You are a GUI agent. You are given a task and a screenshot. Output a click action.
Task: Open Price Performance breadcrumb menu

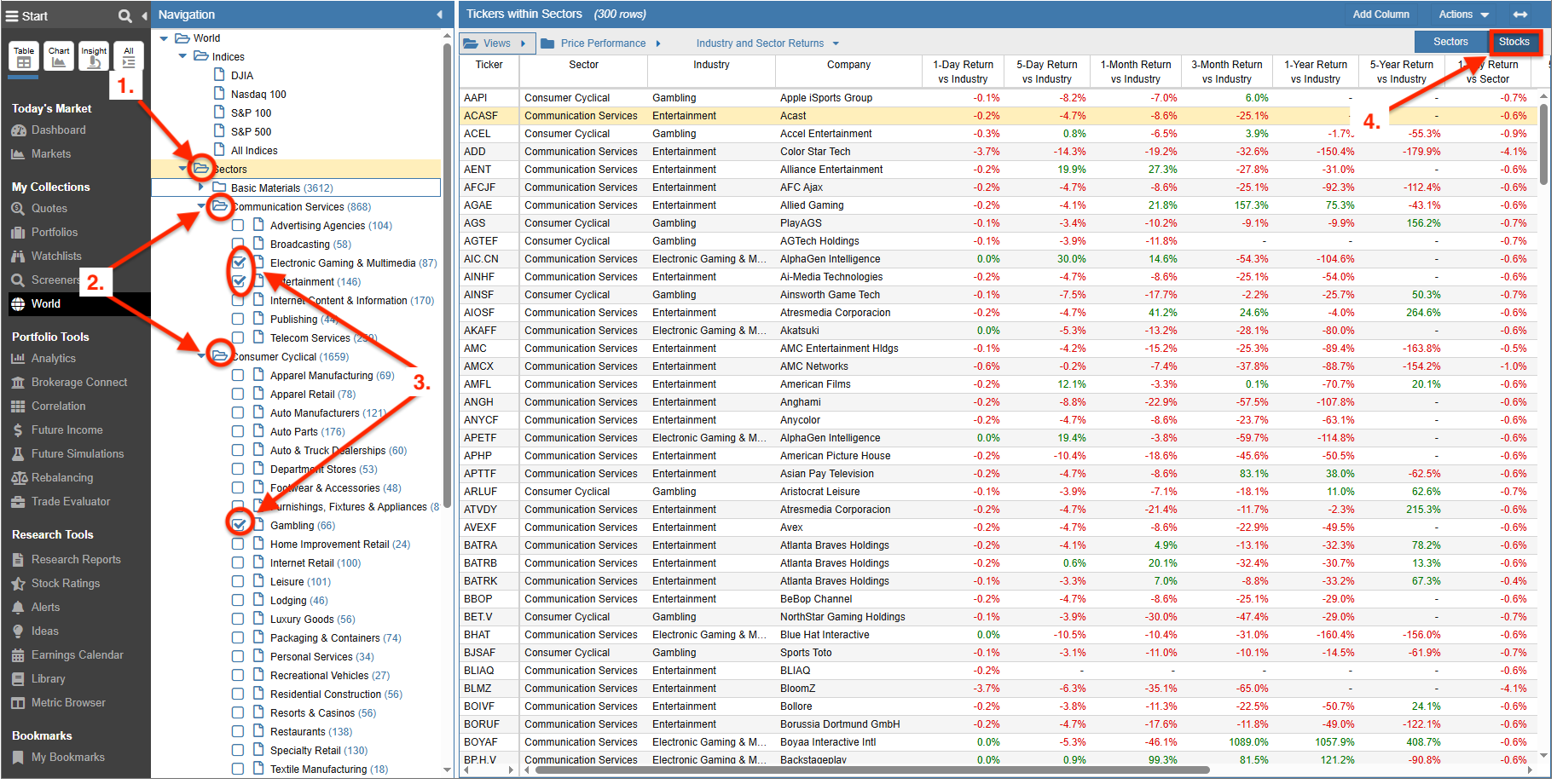(601, 43)
